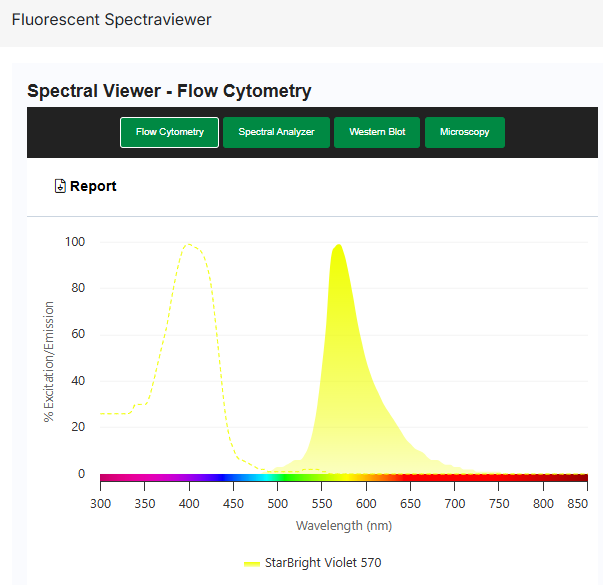The height and width of the screenshot is (585, 603).
Task: Click the 100 tick label on the y-axis
Action: coord(74,242)
